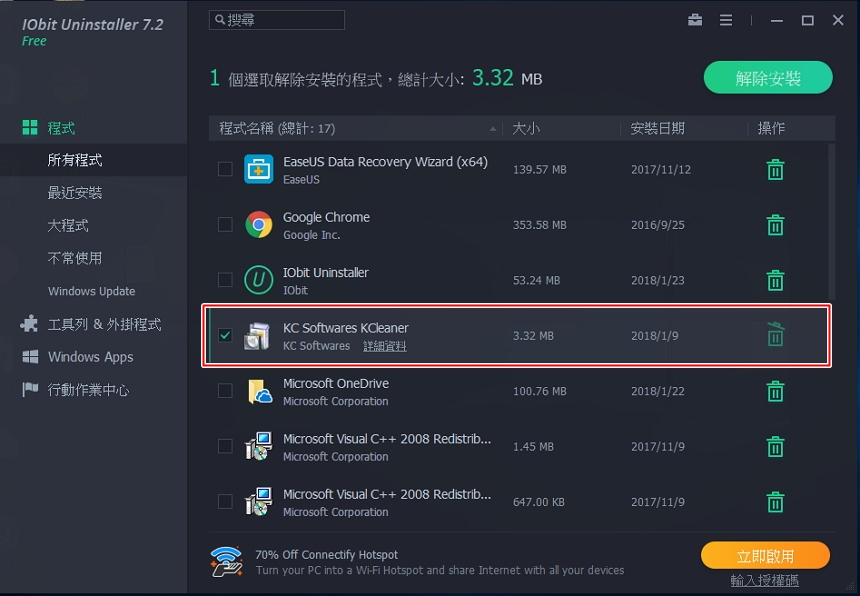
Task: Click the "Google Inc." publisher text
Action: click(x=312, y=235)
